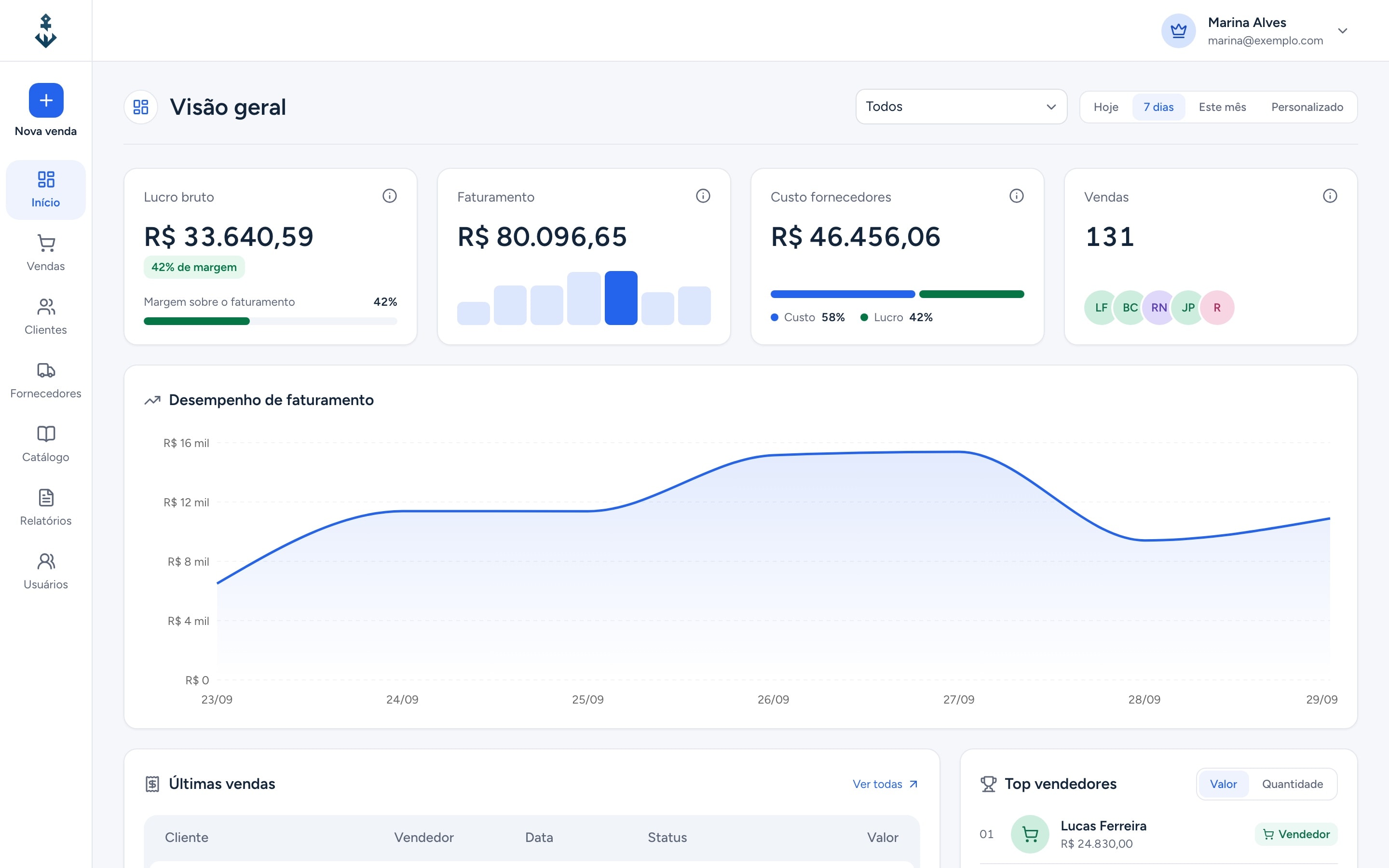Click the Valor column header

(882, 838)
